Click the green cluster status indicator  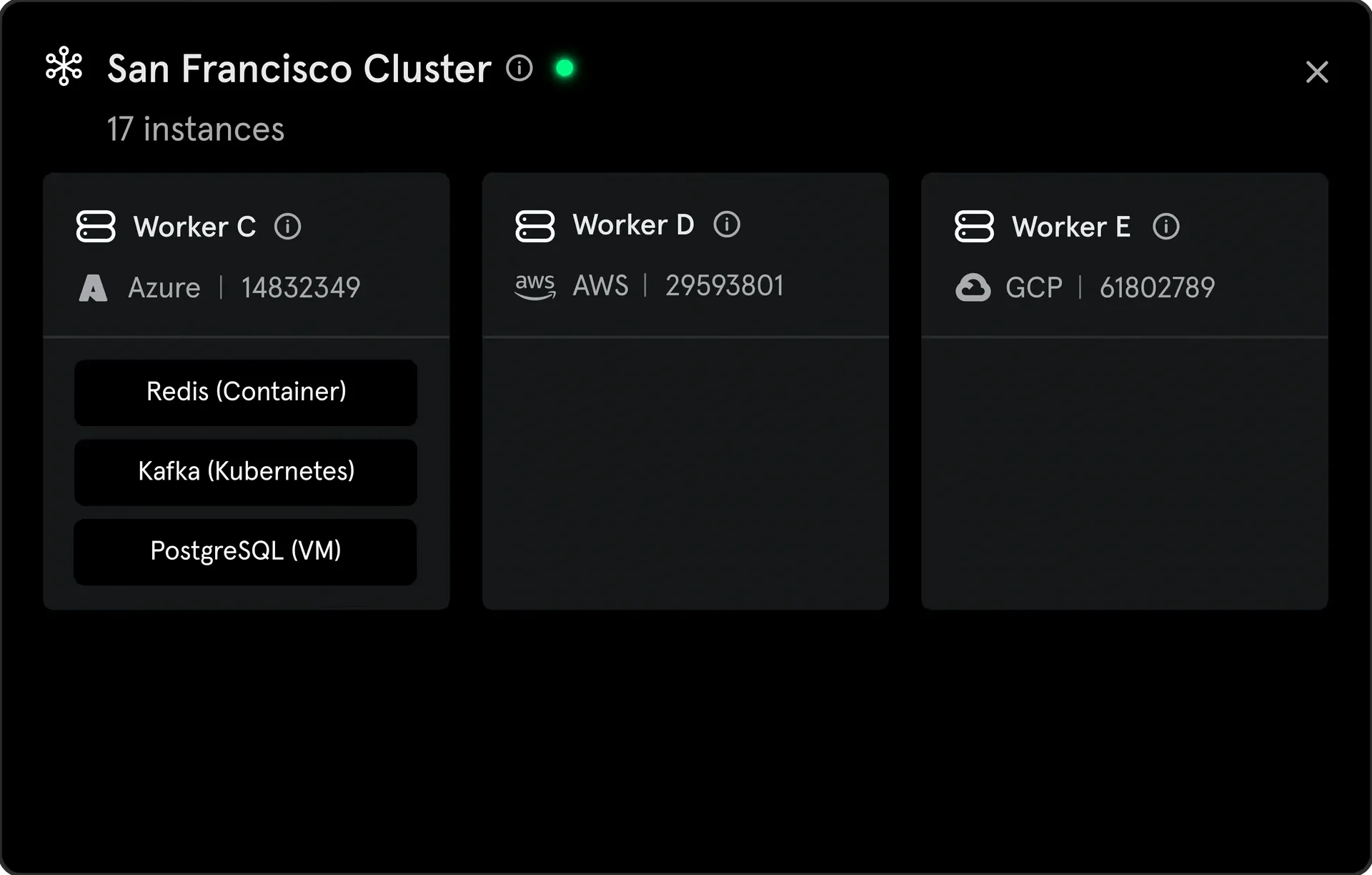coord(565,68)
